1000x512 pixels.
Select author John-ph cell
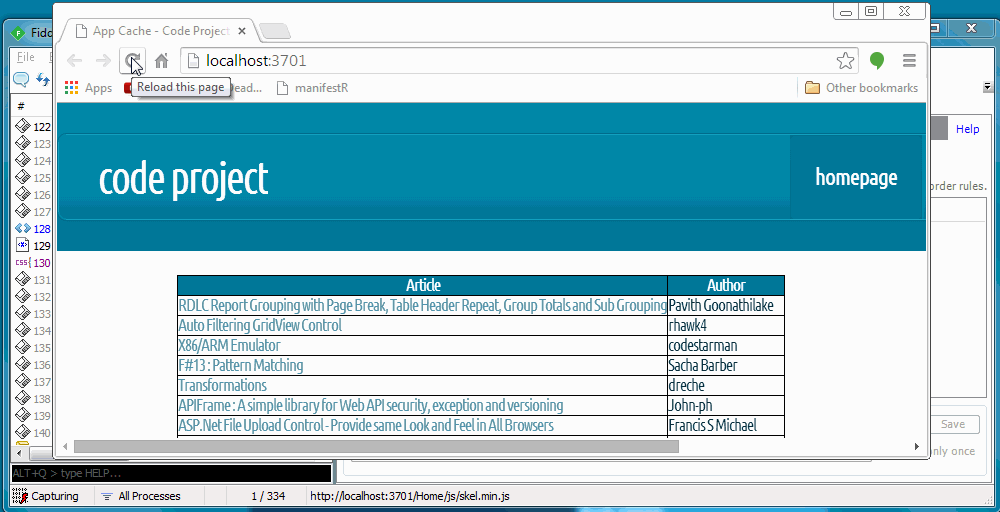point(726,406)
